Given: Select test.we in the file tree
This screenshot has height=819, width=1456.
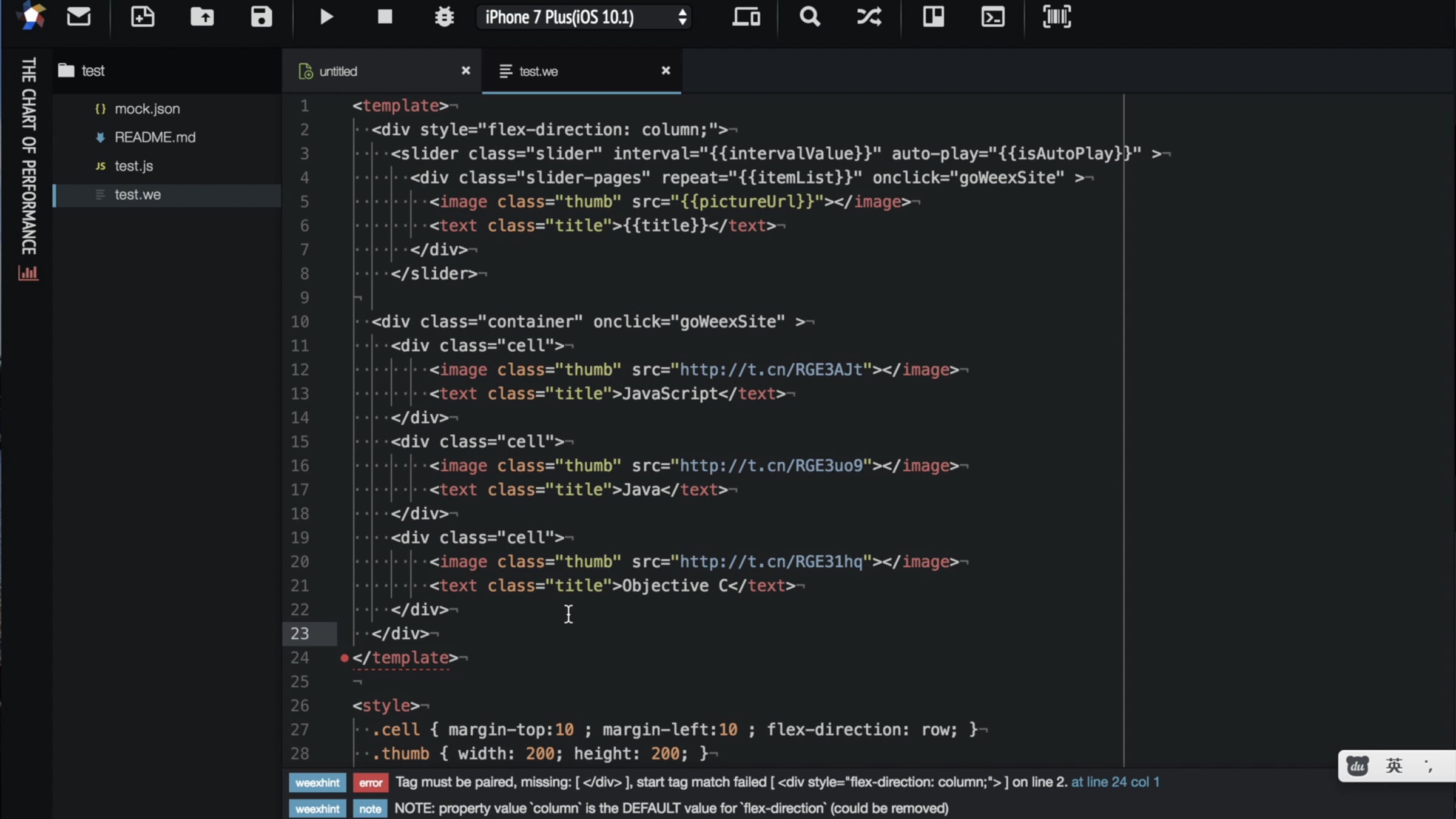Looking at the screenshot, I should 167,195.
